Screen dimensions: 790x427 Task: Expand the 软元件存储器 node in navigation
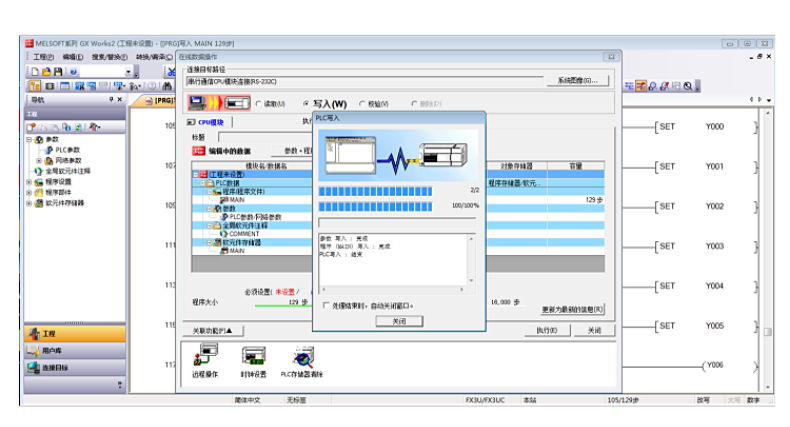pos(29,201)
